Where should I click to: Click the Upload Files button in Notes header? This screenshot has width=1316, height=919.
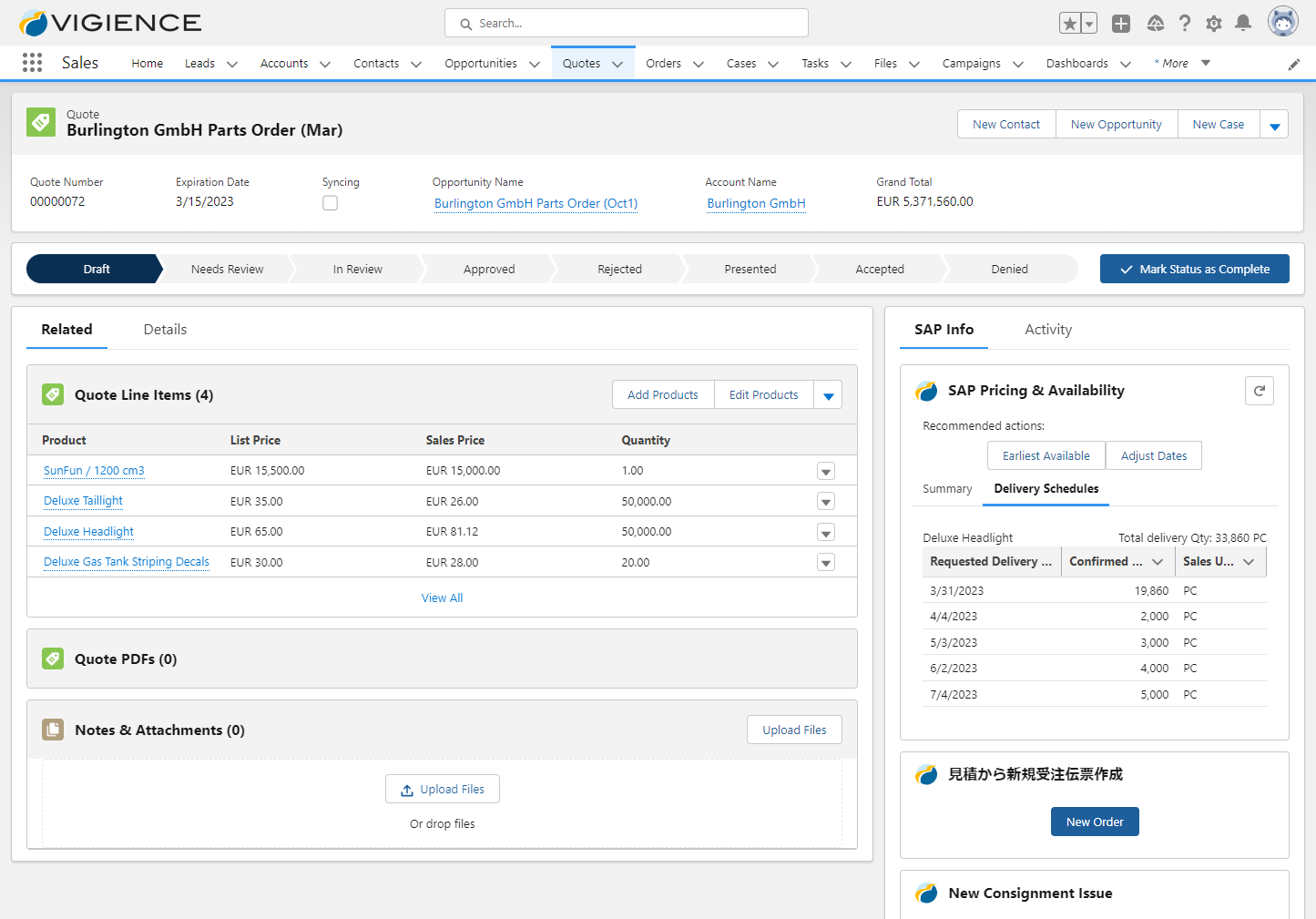click(x=794, y=730)
